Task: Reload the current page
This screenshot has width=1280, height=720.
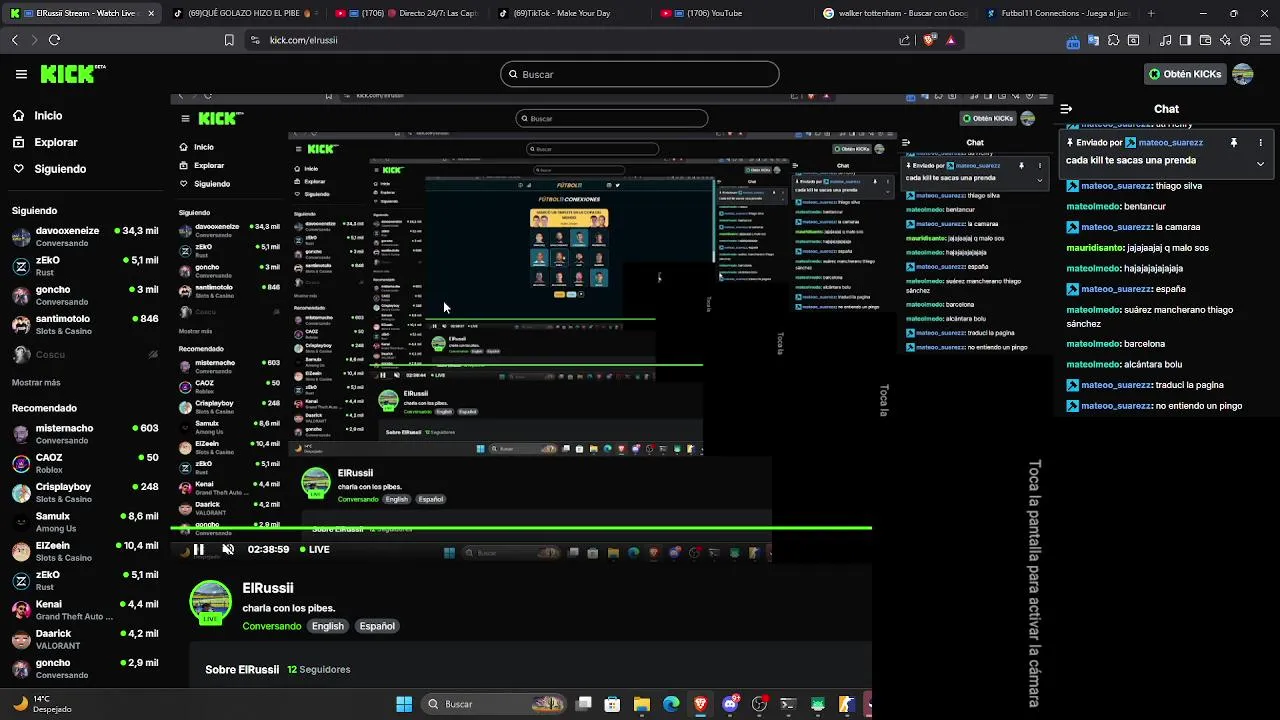Action: 54,40
